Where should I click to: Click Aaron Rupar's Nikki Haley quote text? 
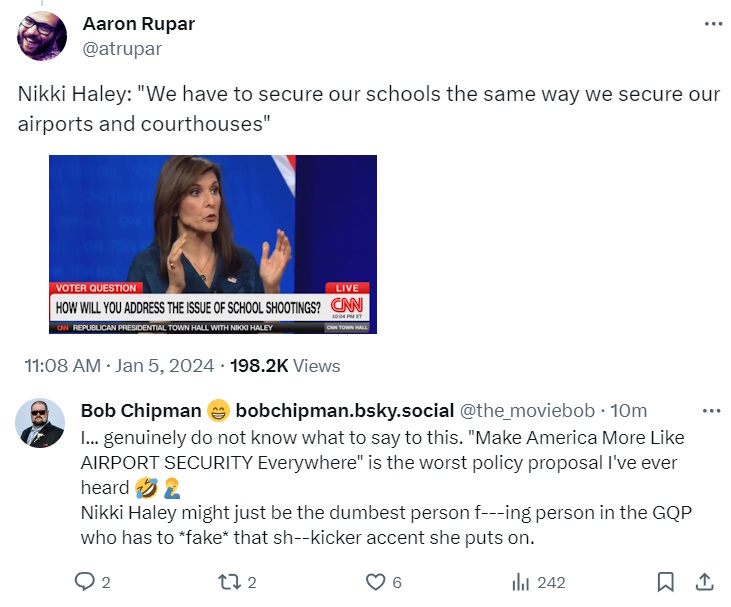(368, 109)
